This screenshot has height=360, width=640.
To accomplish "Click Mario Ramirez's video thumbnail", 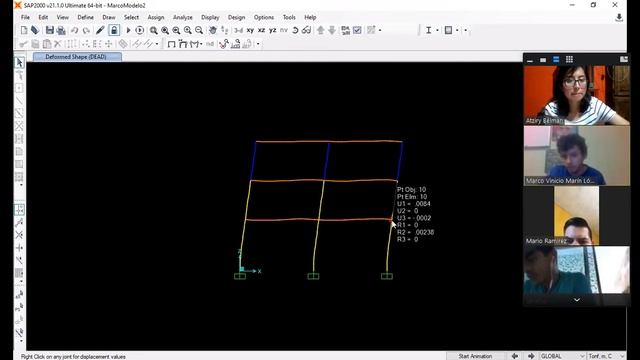I will click(x=576, y=215).
